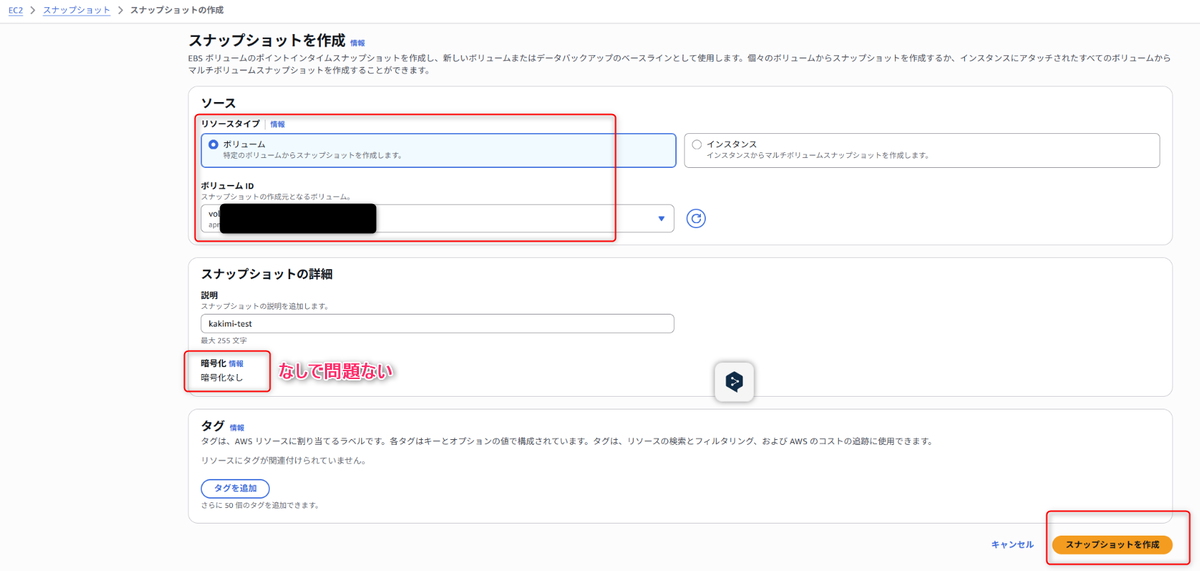Select the インスタンス resource type radio
The width and height of the screenshot is (1200, 571).
click(697, 145)
